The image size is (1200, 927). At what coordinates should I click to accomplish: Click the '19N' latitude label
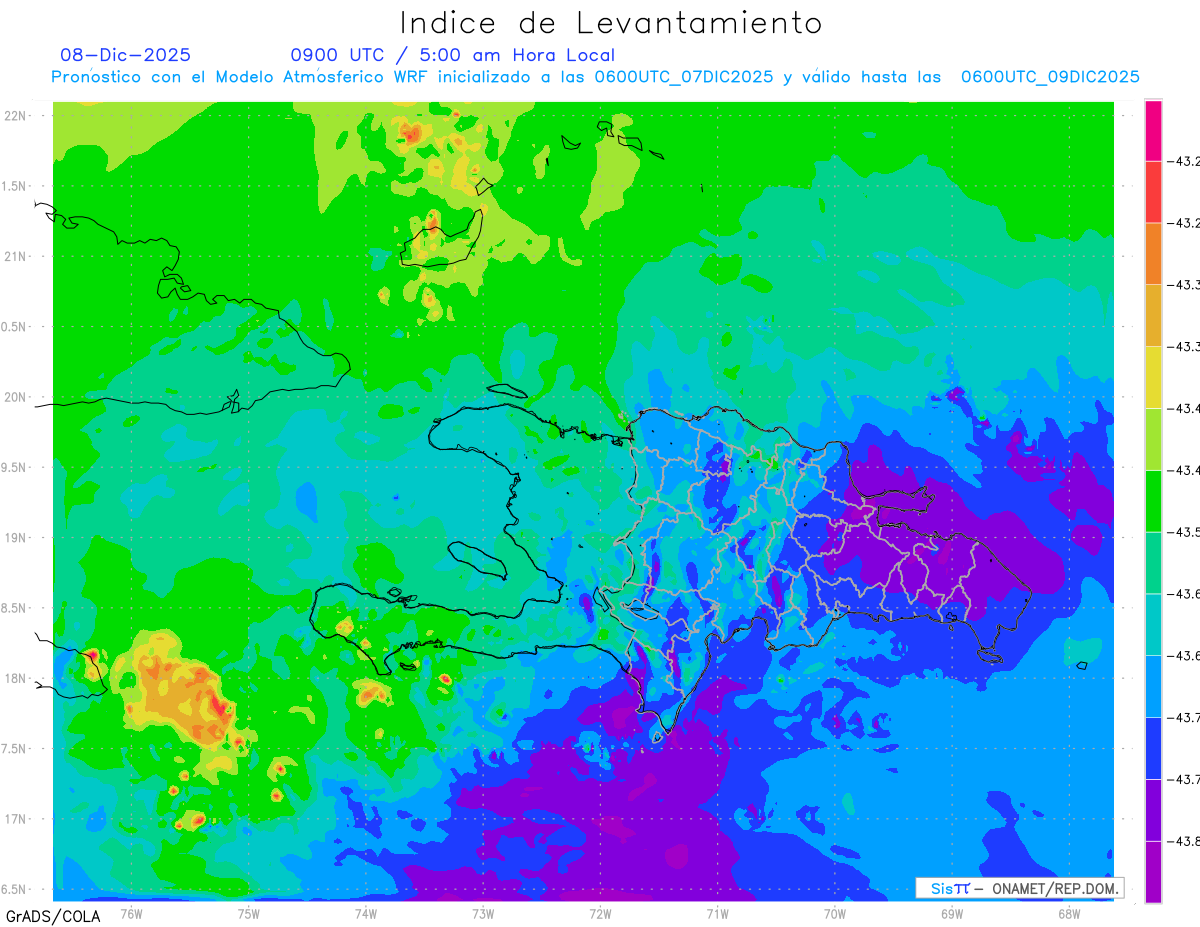point(16,537)
